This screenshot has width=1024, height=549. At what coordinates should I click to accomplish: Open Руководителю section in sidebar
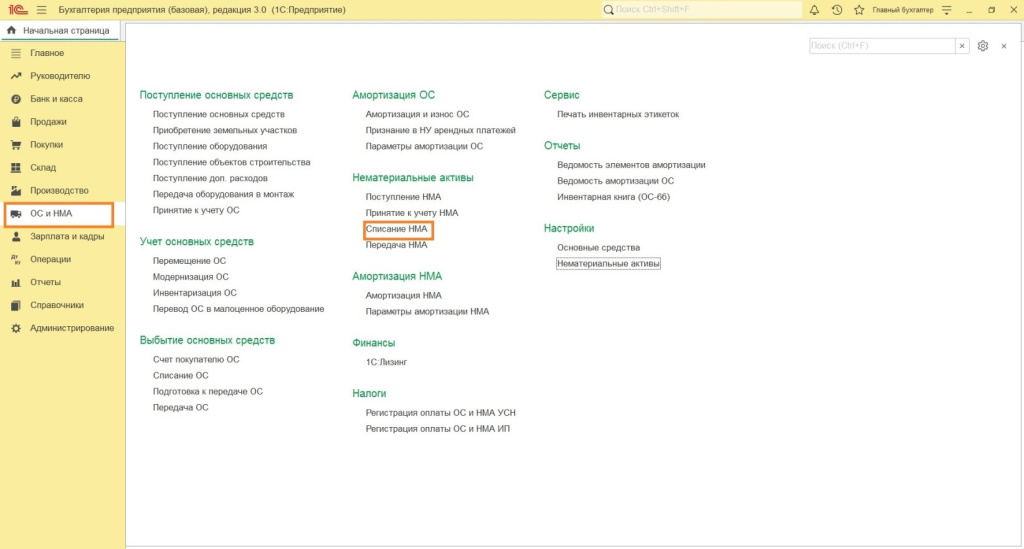62,76
